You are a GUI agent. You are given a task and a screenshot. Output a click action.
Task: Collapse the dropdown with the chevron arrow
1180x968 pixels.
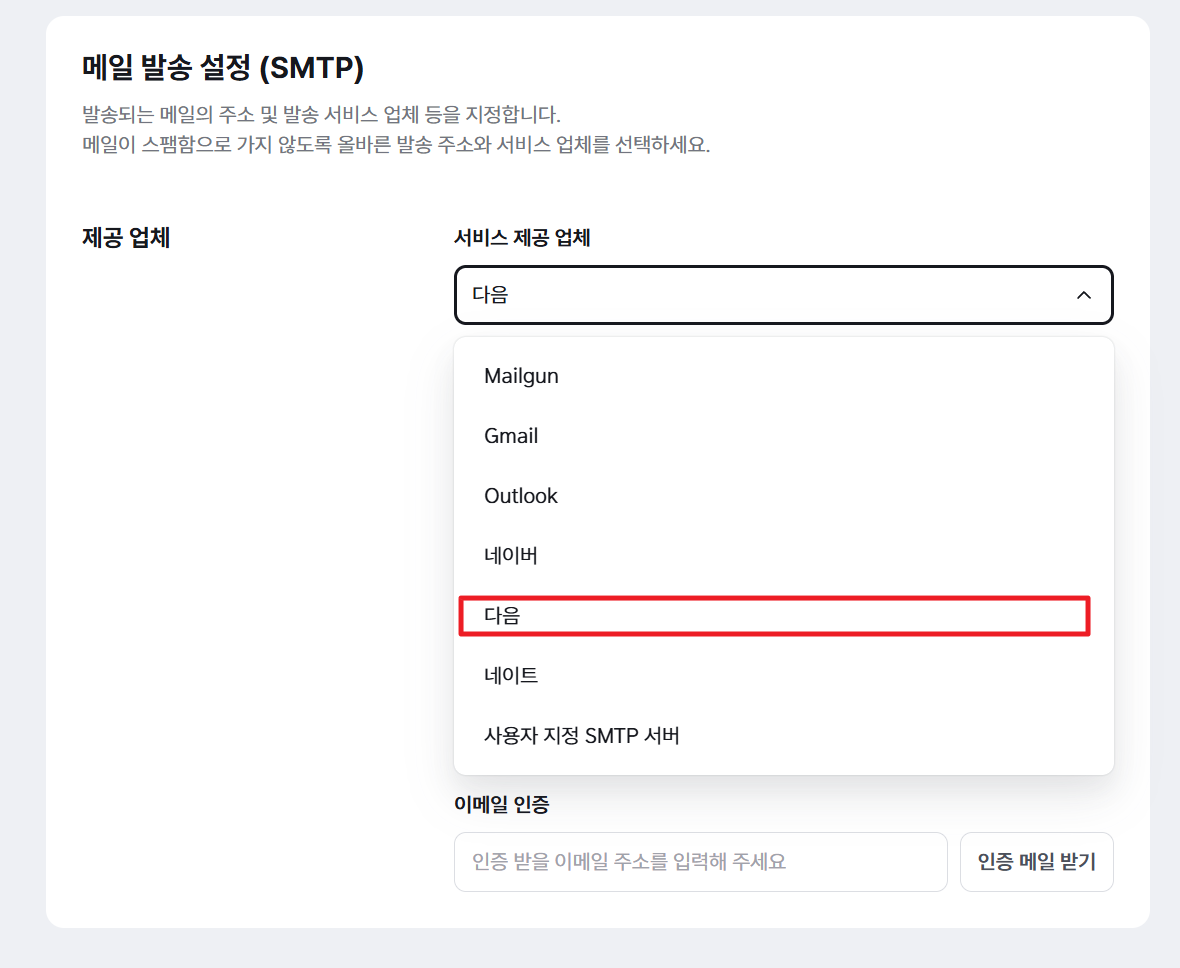(x=1083, y=296)
